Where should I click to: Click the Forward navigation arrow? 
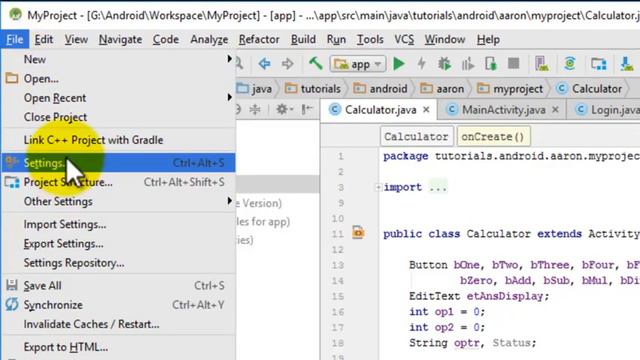click(288, 64)
